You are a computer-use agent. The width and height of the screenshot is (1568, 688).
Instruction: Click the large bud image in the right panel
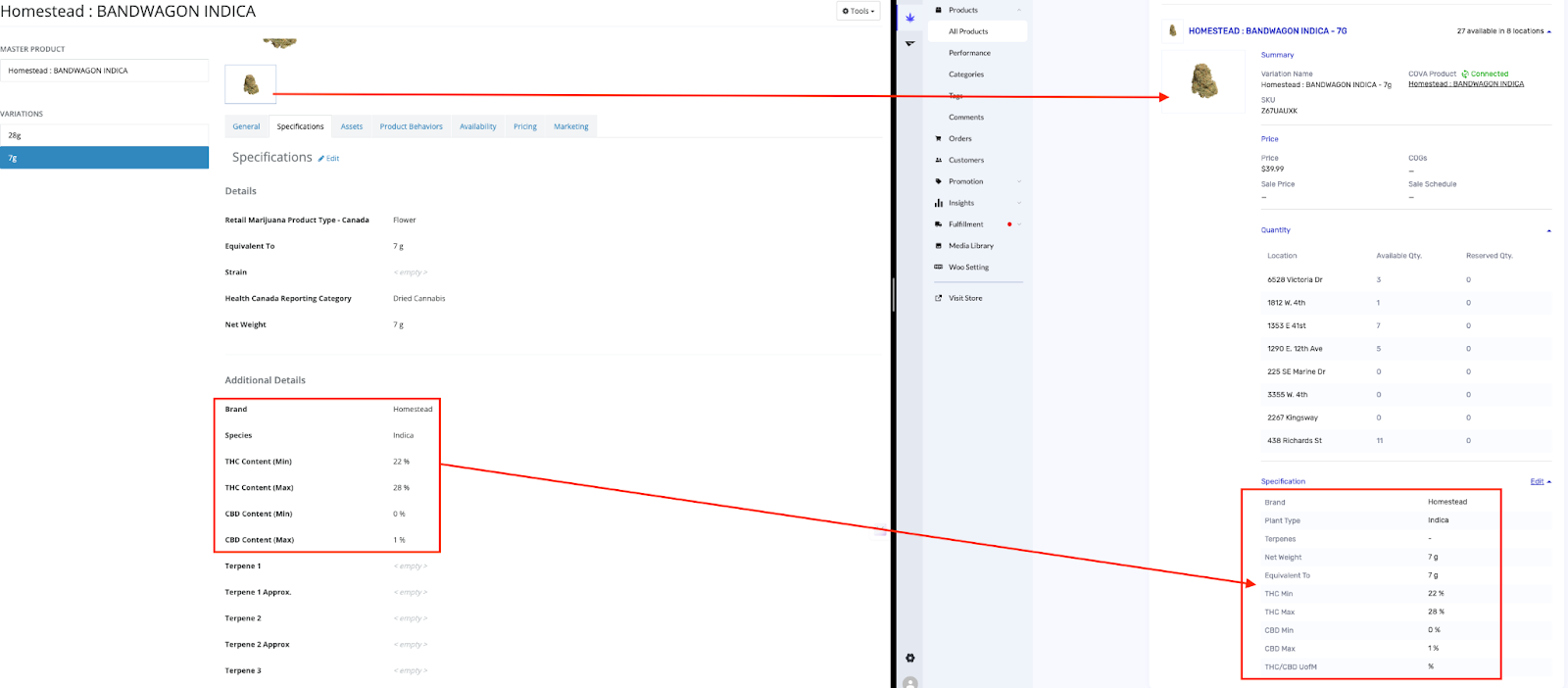pos(1203,81)
